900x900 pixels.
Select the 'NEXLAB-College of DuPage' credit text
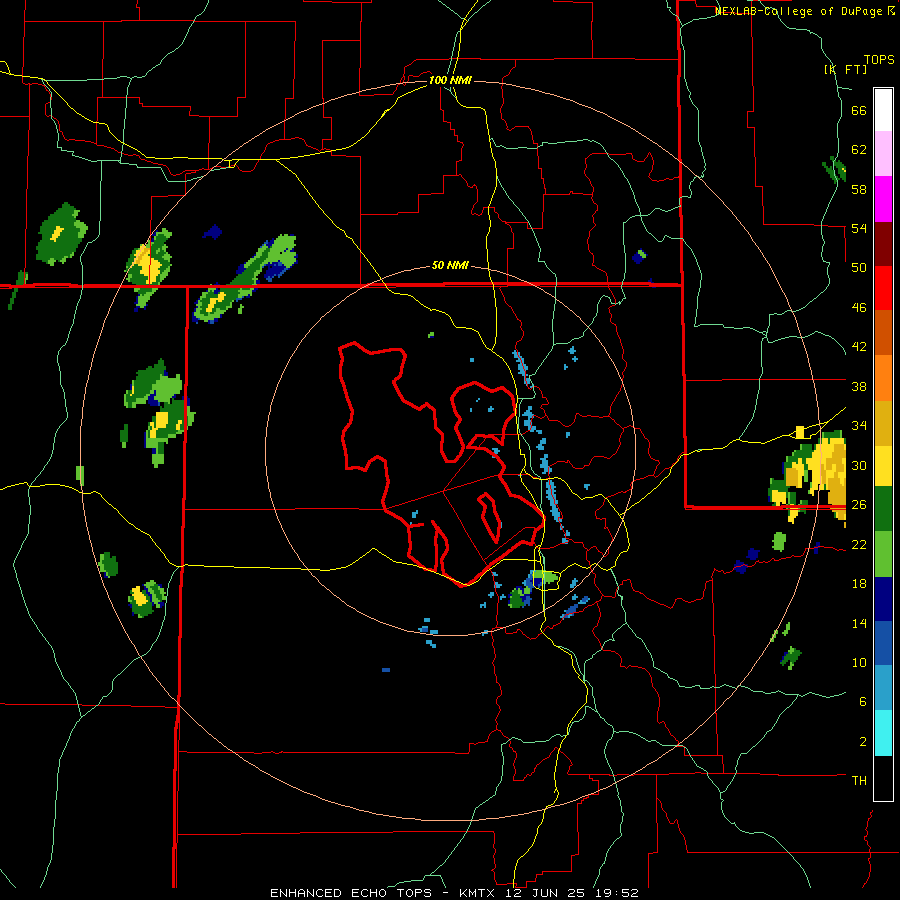[x=798, y=11]
